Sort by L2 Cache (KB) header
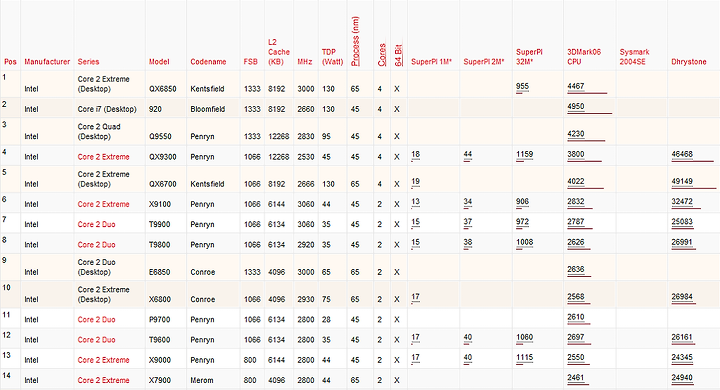 coord(279,52)
